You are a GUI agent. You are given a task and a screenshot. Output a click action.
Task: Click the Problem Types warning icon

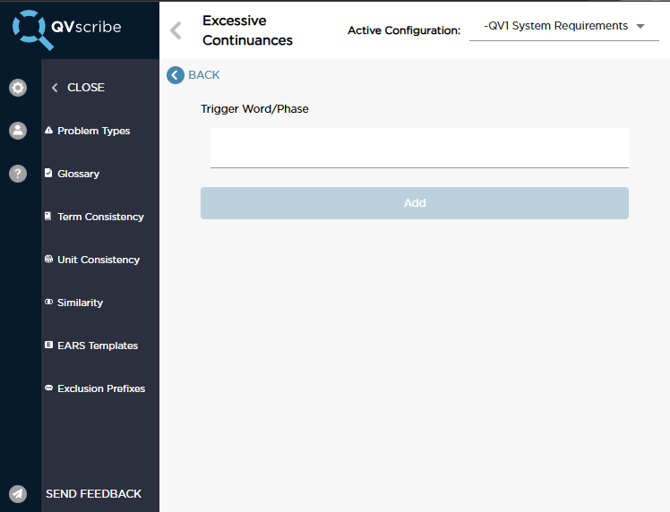(49, 131)
